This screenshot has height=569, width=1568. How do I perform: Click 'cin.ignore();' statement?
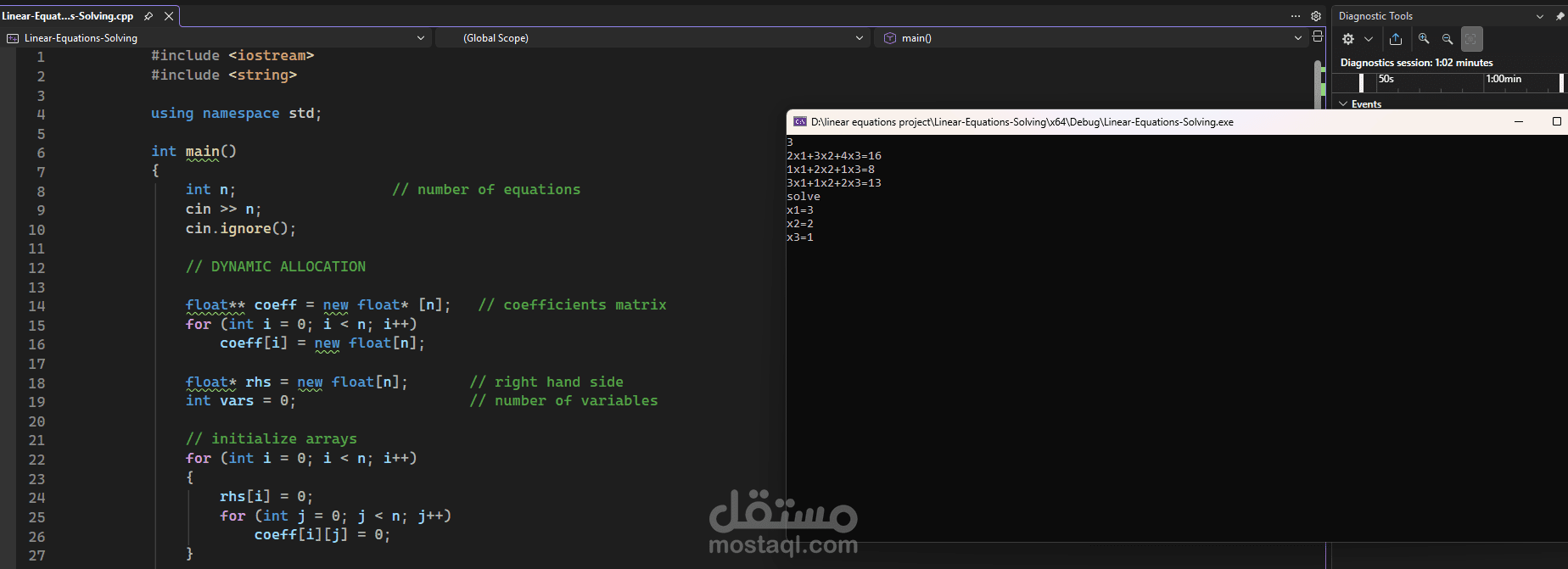point(241,229)
